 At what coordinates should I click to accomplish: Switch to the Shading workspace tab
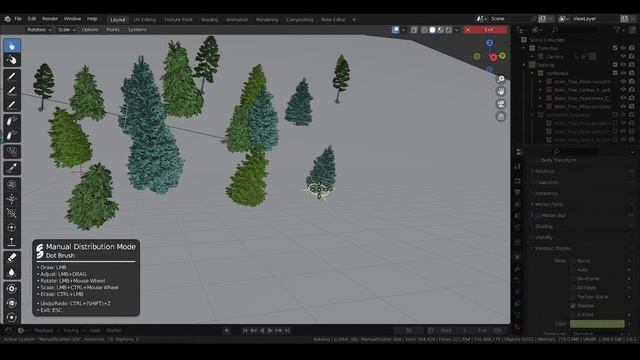click(x=209, y=20)
